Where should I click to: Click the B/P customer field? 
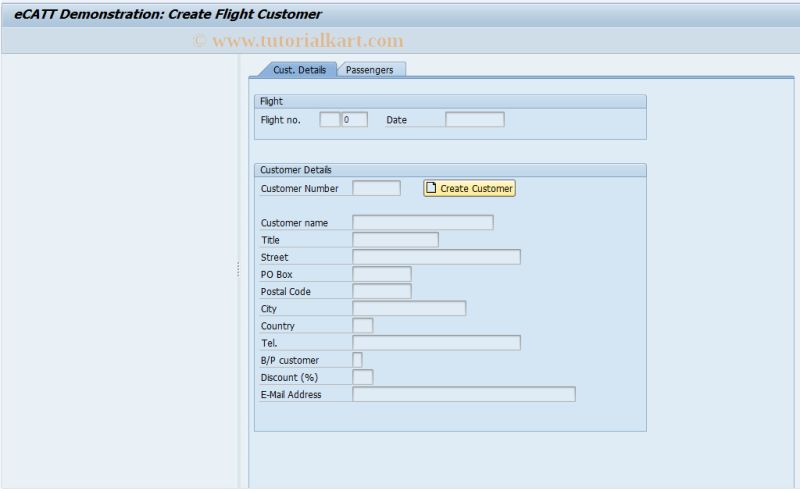[x=358, y=360]
